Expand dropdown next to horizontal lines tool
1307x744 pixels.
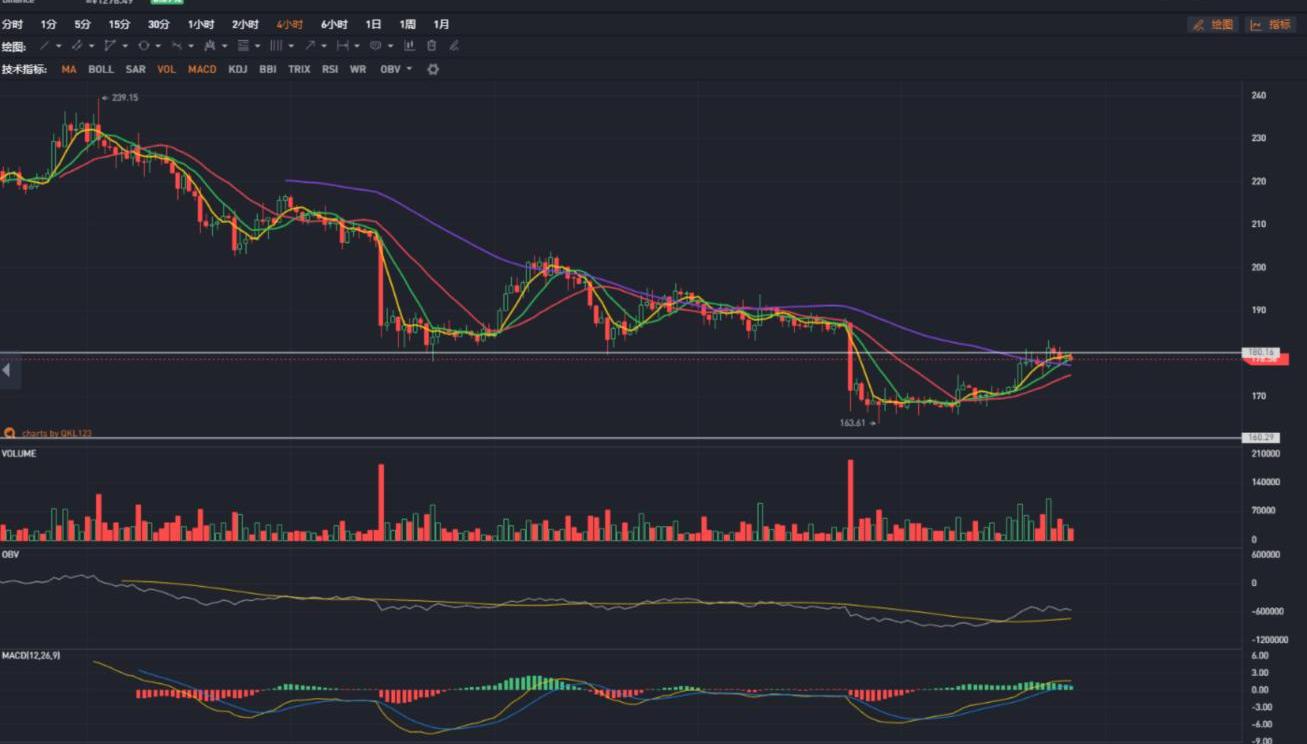pyautogui.click(x=258, y=46)
